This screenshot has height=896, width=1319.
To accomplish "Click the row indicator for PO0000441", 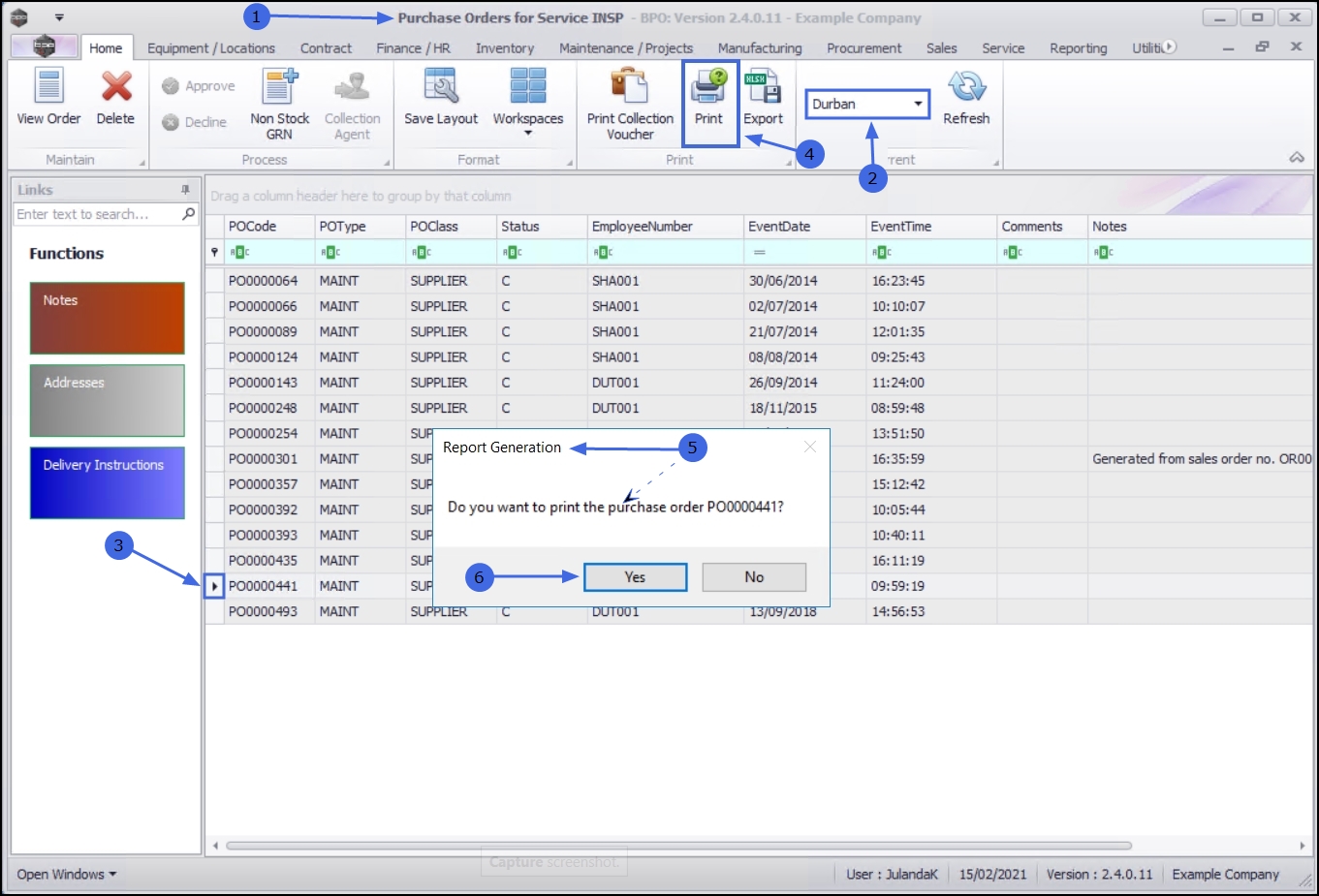I will [x=214, y=586].
